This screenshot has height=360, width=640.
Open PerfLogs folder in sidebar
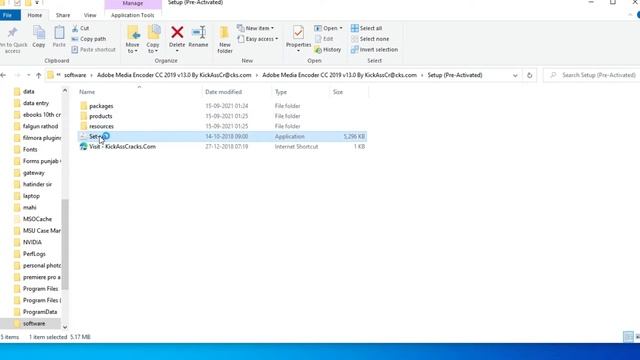tap(34, 254)
